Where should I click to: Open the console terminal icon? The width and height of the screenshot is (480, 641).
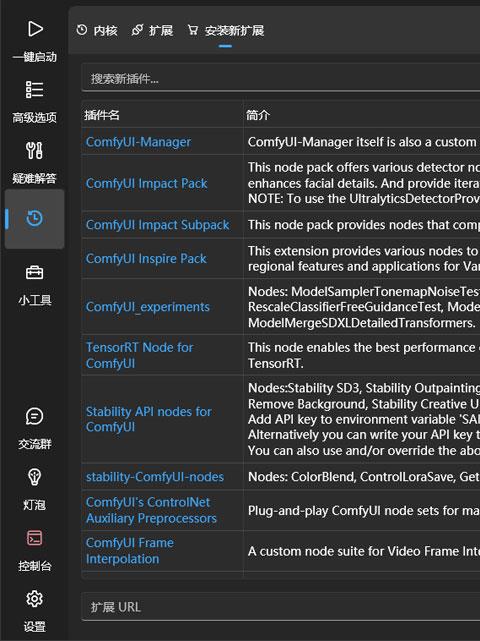[34, 538]
